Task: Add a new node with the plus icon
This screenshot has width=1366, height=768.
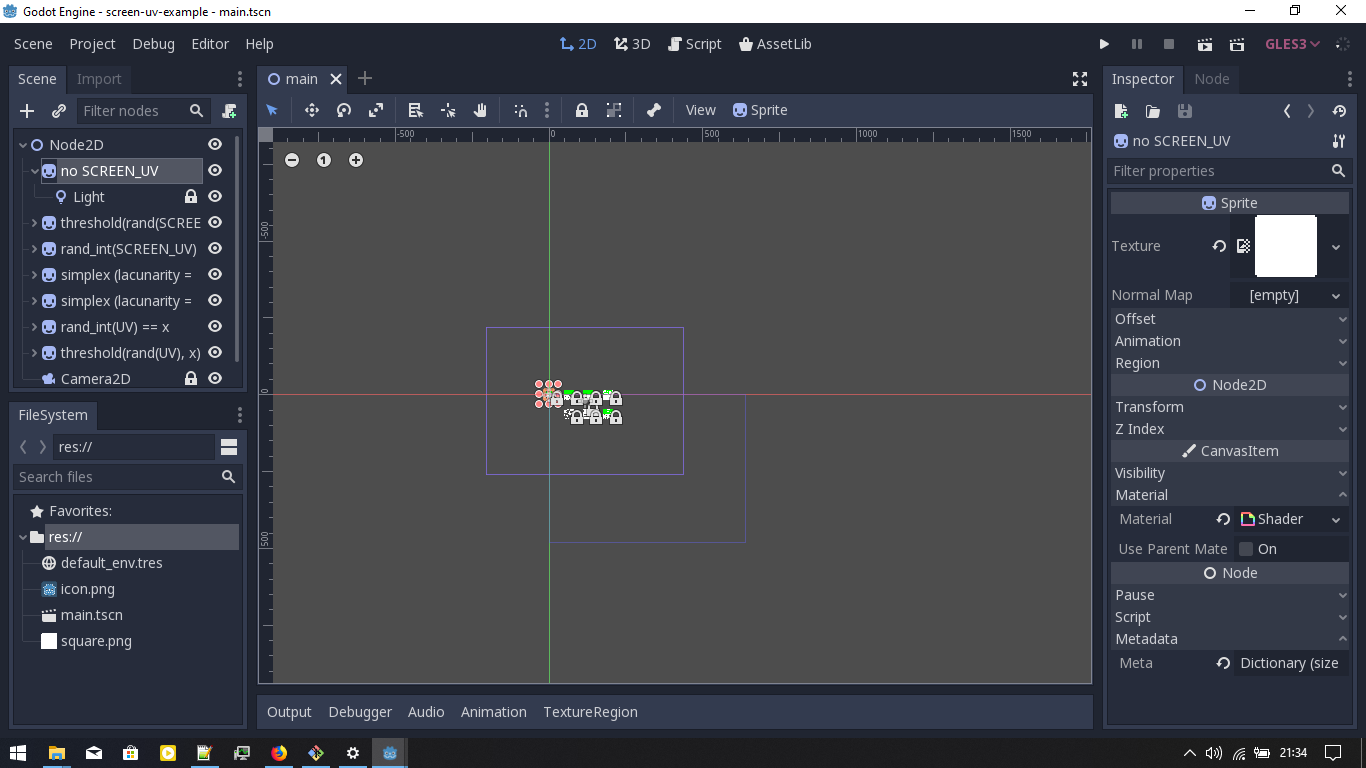Action: click(x=26, y=111)
